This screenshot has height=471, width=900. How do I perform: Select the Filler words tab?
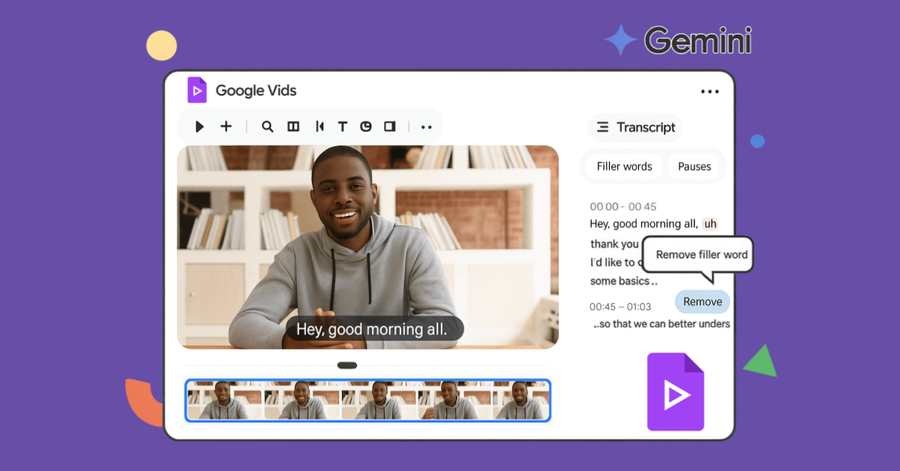pyautogui.click(x=624, y=166)
